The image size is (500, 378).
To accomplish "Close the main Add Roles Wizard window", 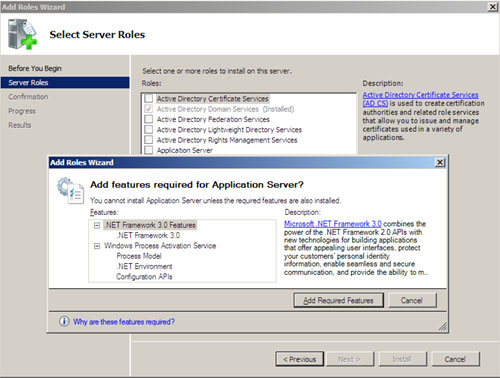I will point(493,7).
